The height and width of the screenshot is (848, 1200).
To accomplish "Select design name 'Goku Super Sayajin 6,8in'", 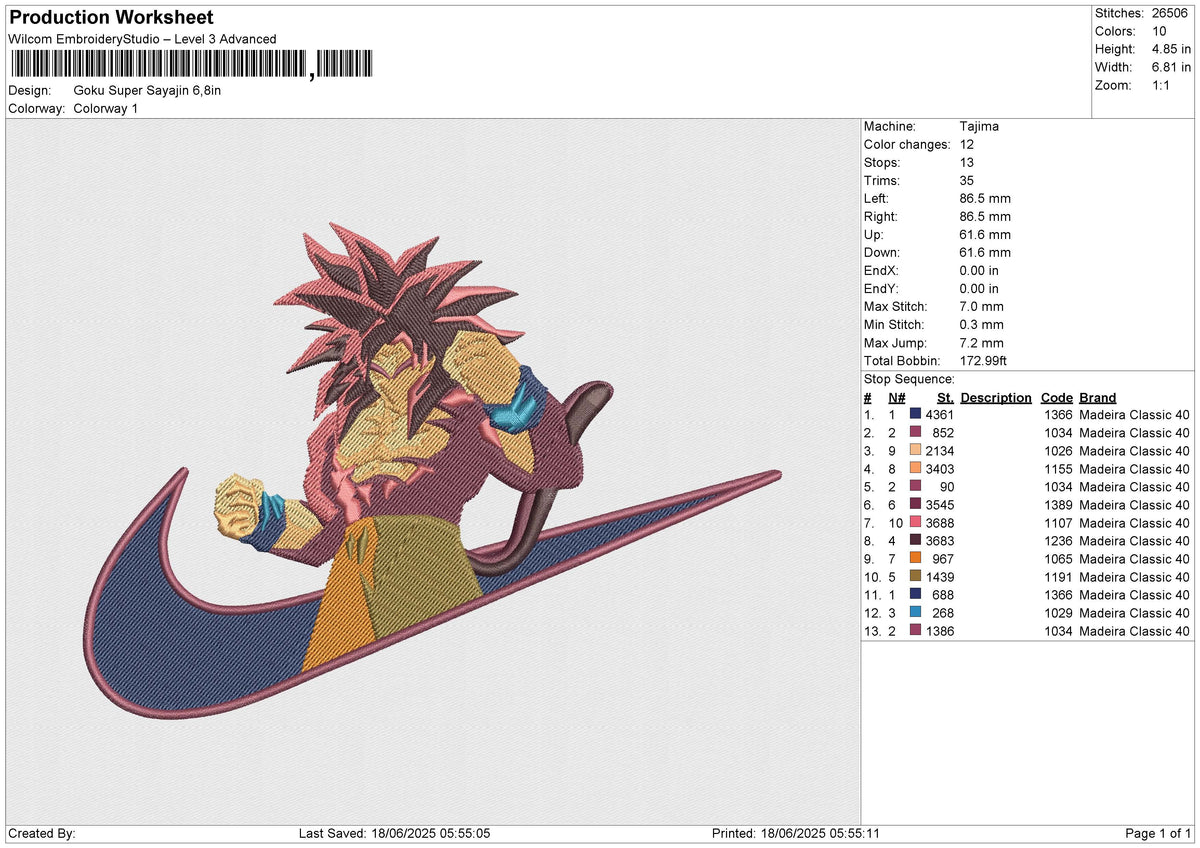I will 147,90.
